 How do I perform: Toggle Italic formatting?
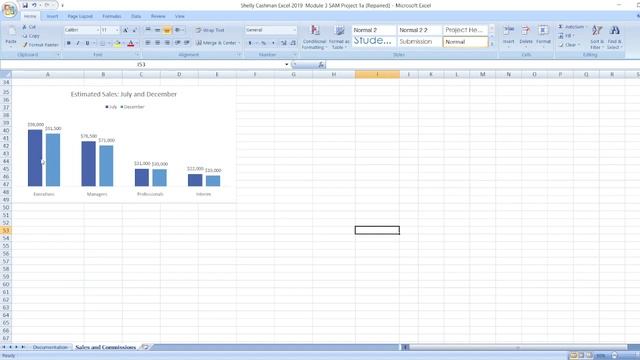coord(78,43)
